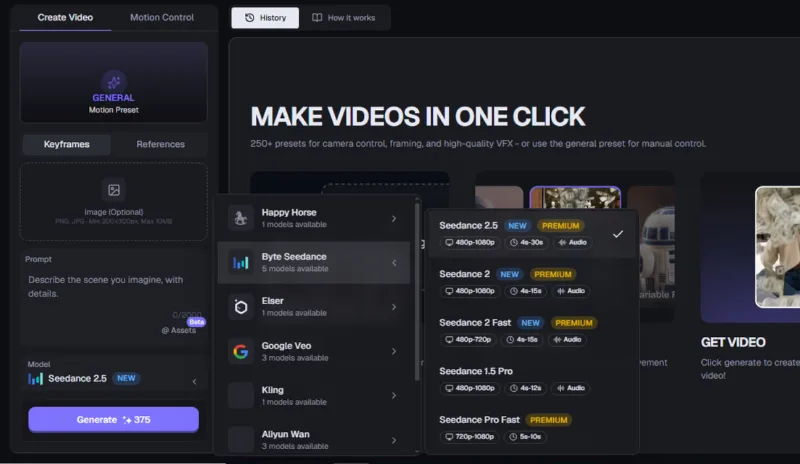
Task: Click the Seedance 2.5 480p-1080p resolution tag
Action: coord(469,242)
